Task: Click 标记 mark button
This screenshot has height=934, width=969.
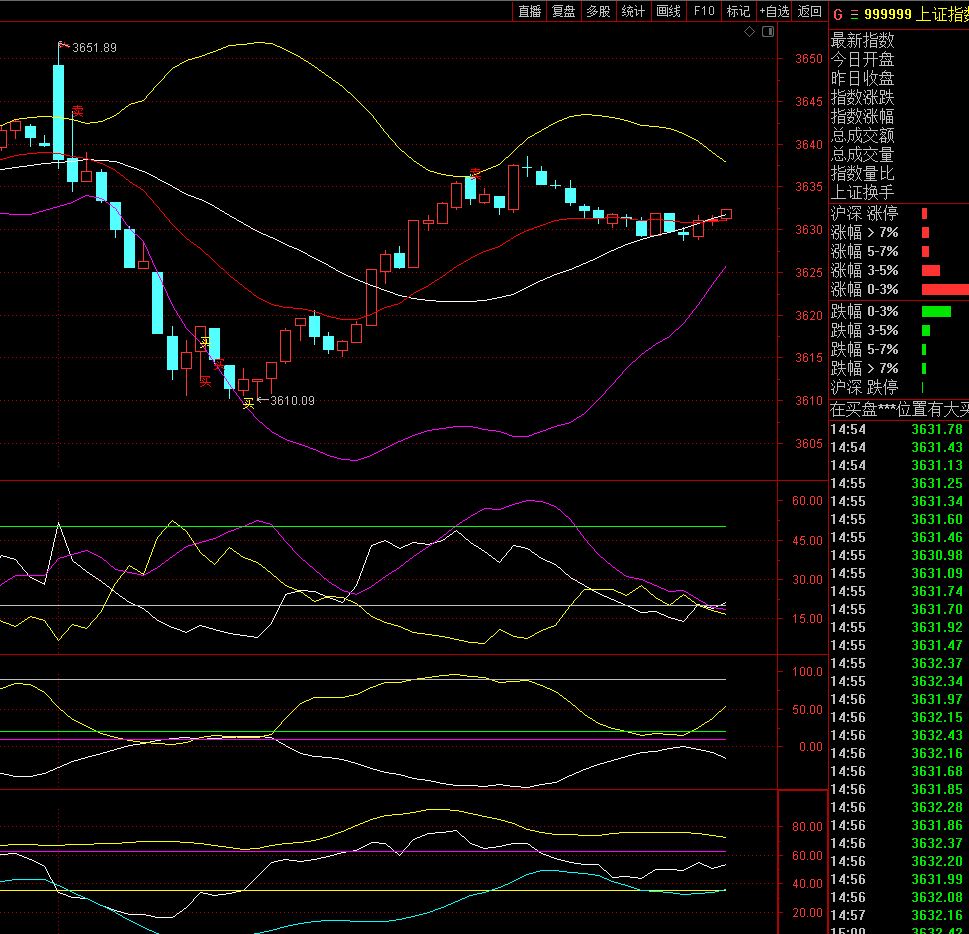Action: pos(738,11)
